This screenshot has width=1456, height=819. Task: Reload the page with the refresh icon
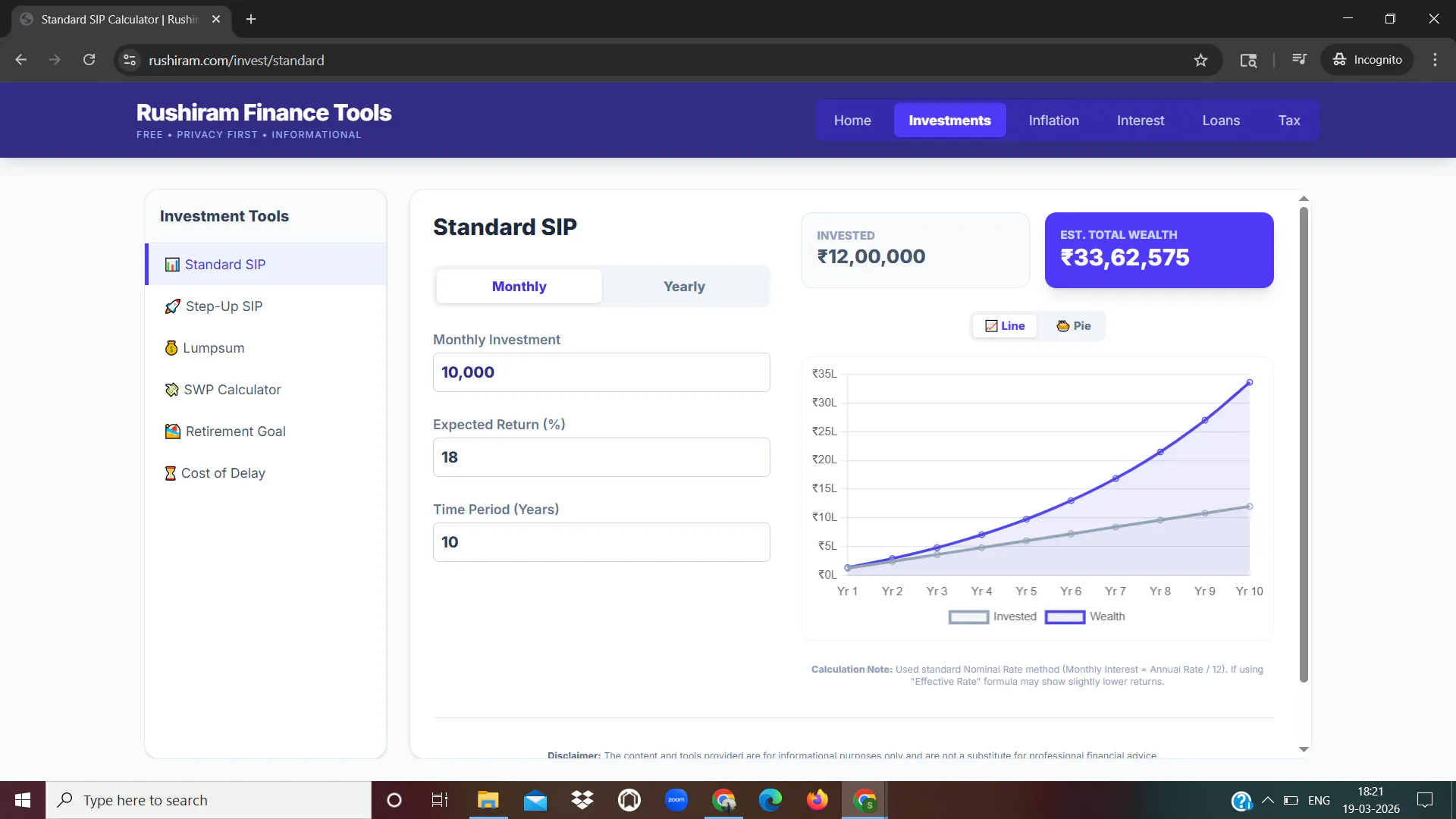tap(89, 60)
